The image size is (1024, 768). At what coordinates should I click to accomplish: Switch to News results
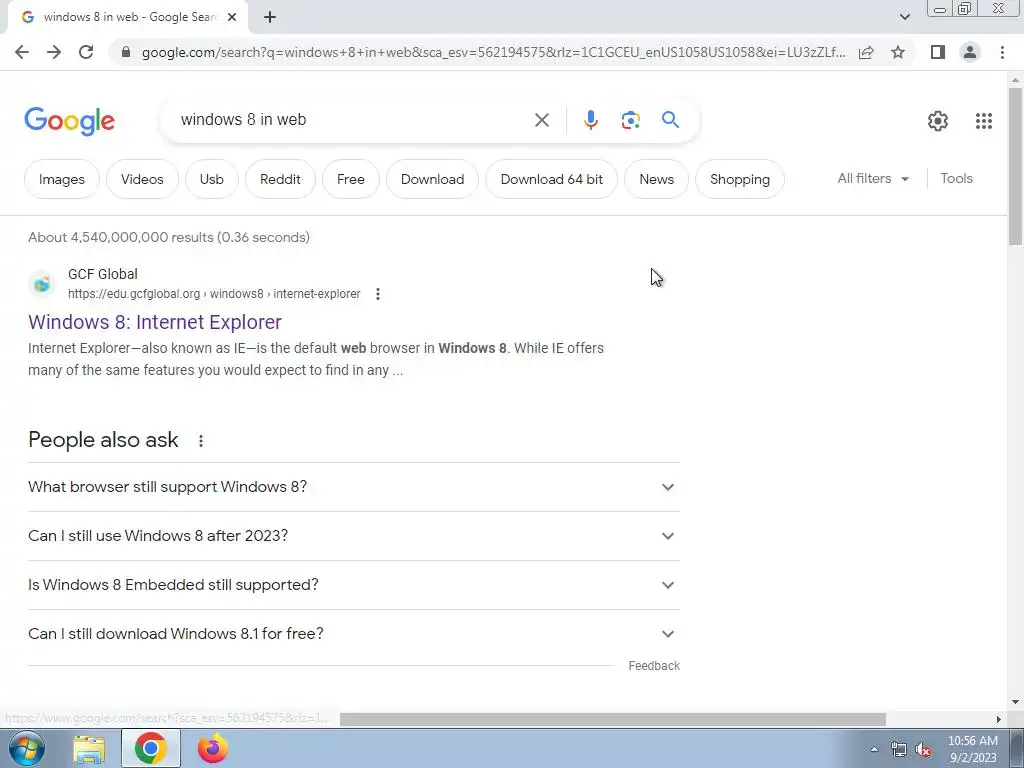point(656,179)
